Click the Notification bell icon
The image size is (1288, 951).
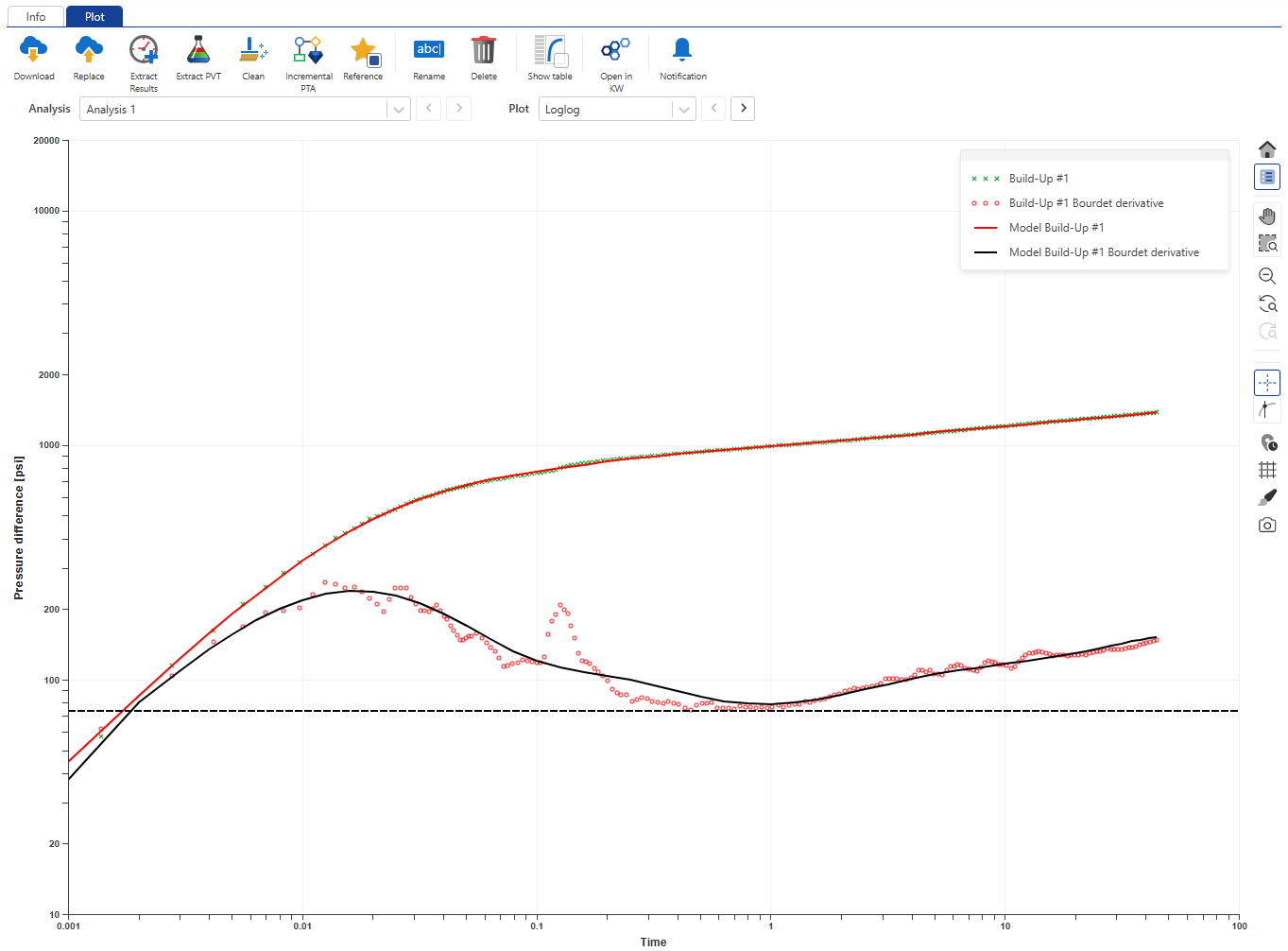682,50
